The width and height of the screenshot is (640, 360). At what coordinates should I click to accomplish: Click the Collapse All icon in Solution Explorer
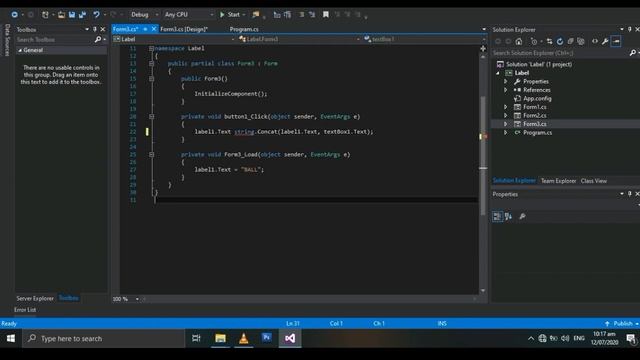click(x=570, y=42)
